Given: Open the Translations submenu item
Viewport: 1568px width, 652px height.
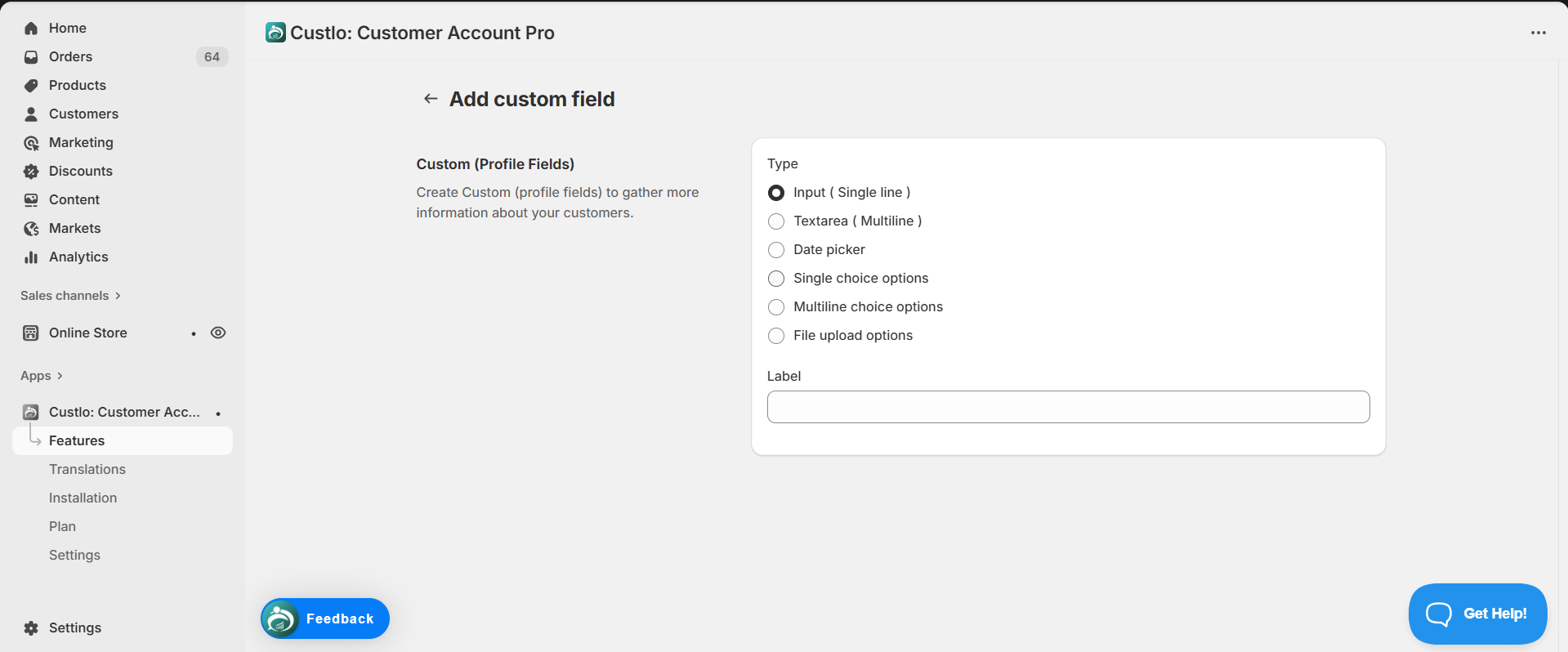Looking at the screenshot, I should (x=87, y=469).
